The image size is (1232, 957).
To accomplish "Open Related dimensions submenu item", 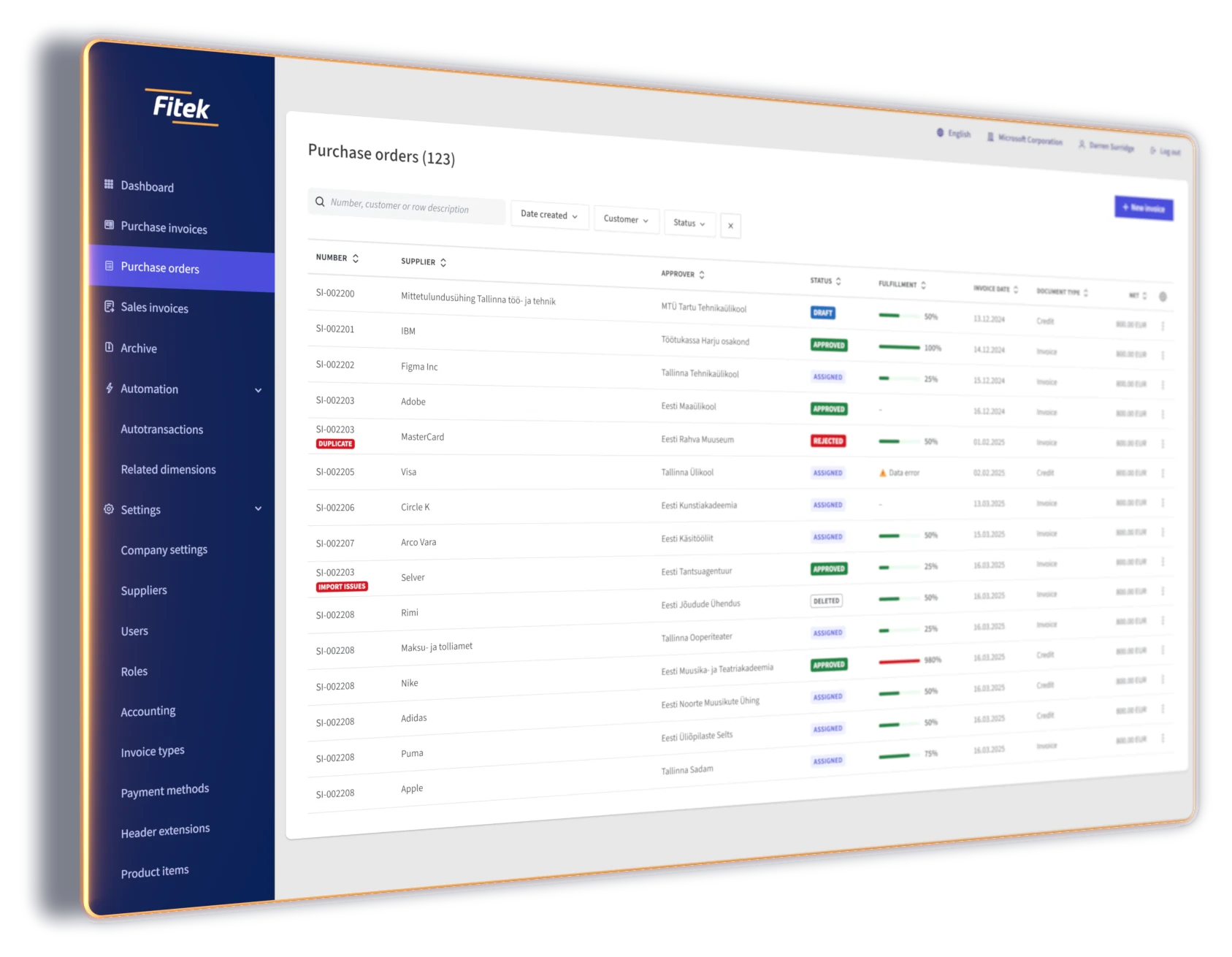I will (x=169, y=470).
